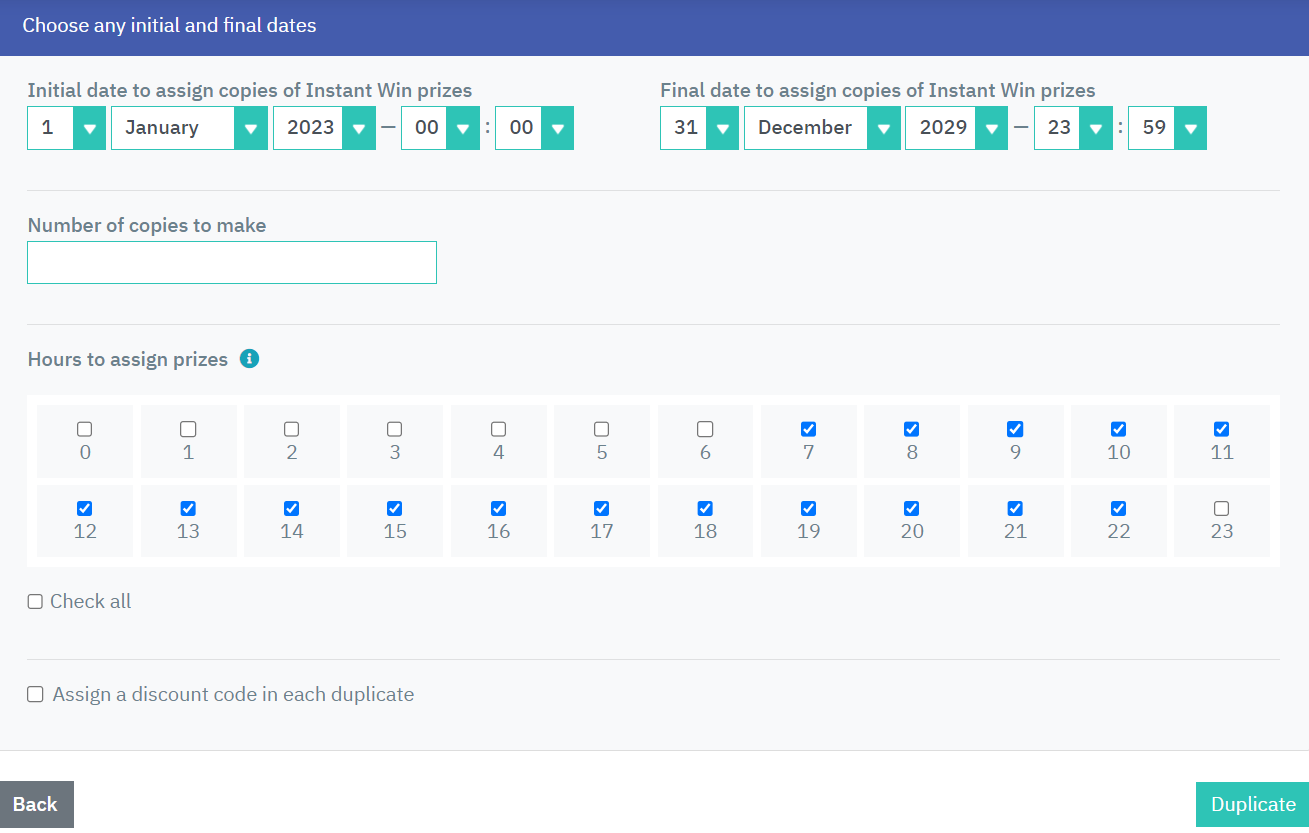Uncheck the hour 15 checkbox

pyautogui.click(x=395, y=508)
